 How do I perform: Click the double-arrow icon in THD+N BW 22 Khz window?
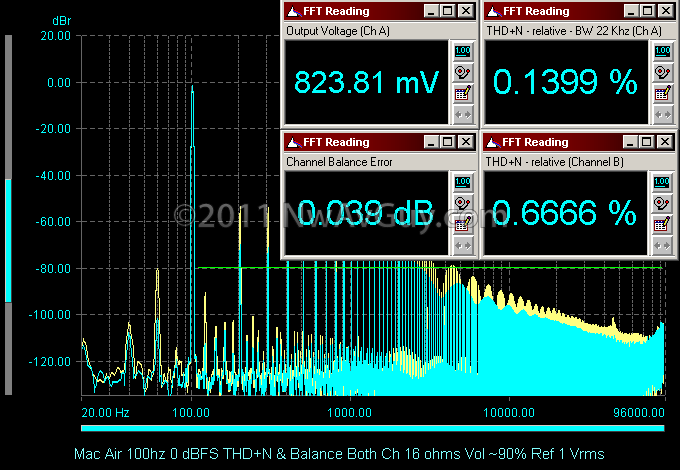pyautogui.click(x=663, y=115)
